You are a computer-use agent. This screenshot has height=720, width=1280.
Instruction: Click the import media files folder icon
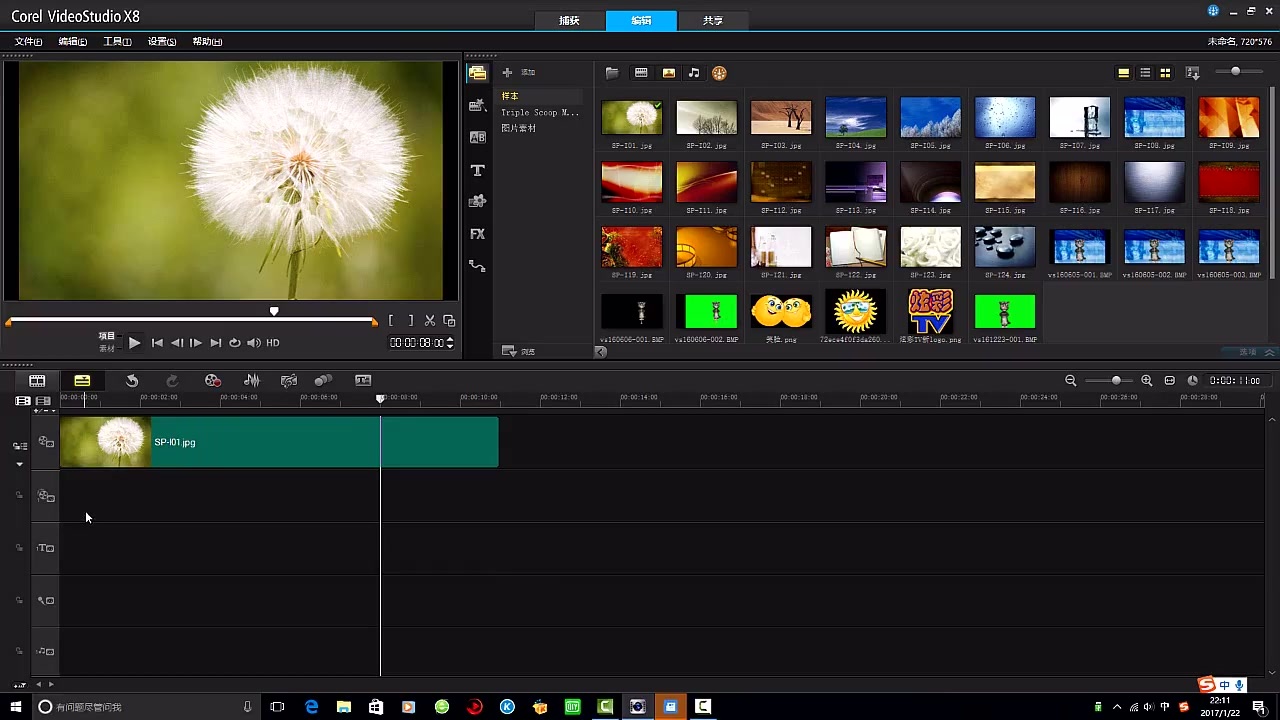[612, 73]
